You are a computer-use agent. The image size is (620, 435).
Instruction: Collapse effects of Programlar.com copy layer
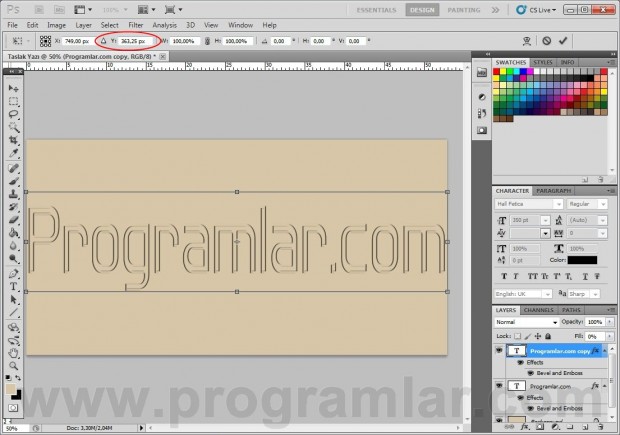pos(604,350)
